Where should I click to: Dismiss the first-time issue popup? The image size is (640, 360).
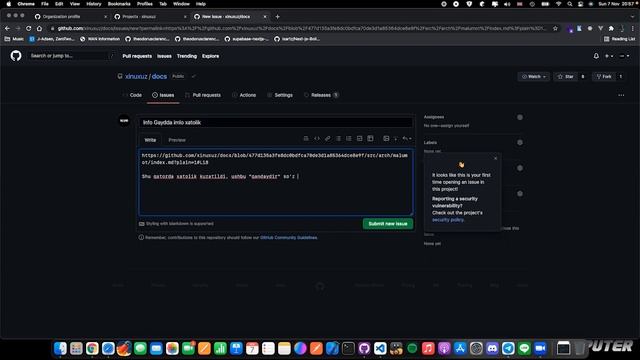coord(496,158)
